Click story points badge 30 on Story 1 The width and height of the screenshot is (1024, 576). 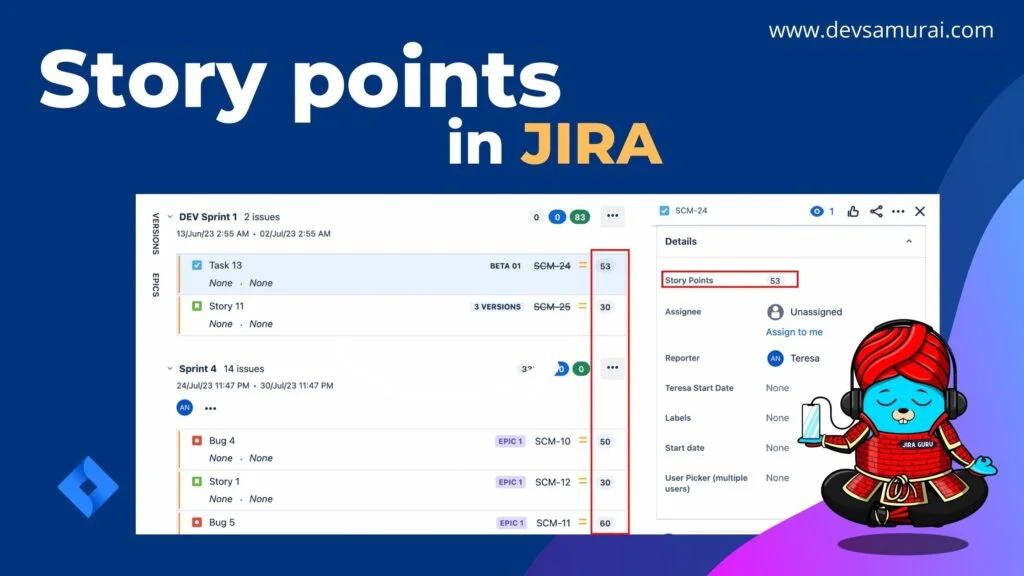click(x=605, y=482)
